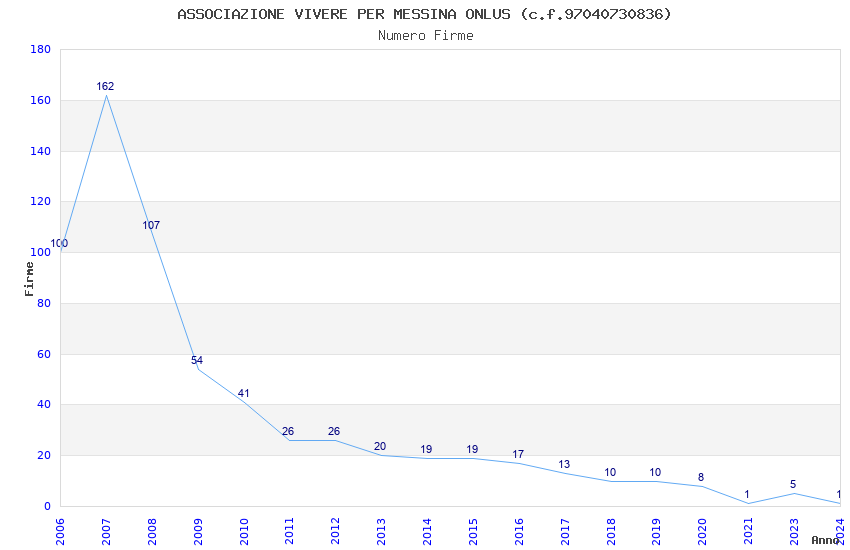Select the data label 41 for 2010
The width and height of the screenshot is (850, 550).
243,393
